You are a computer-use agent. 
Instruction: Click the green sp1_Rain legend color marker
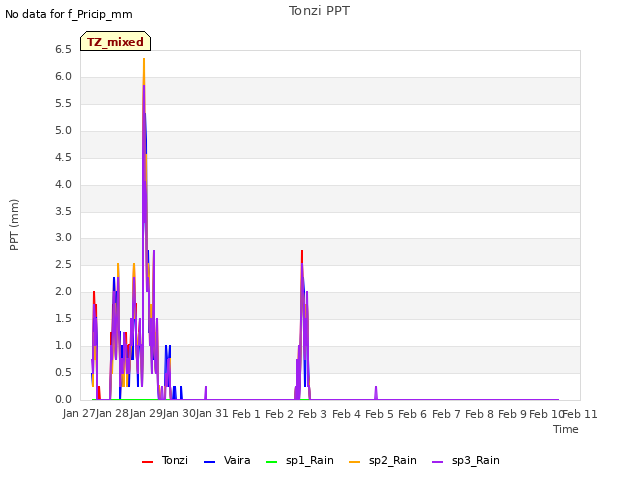point(271,462)
